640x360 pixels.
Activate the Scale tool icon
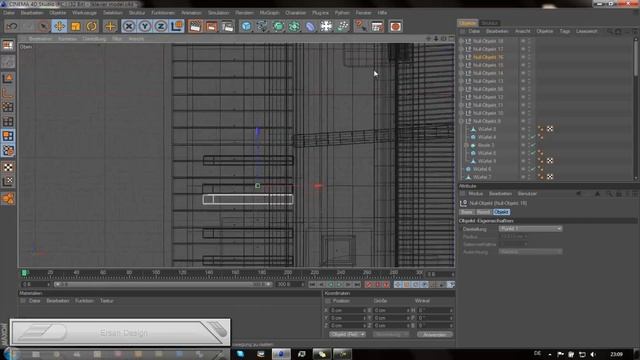click(76, 26)
